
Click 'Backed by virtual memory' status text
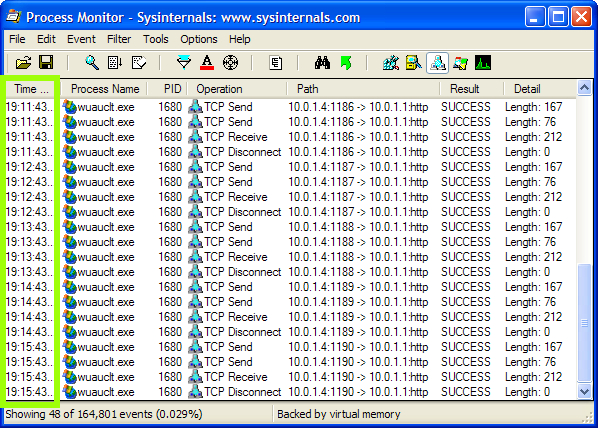click(x=339, y=414)
